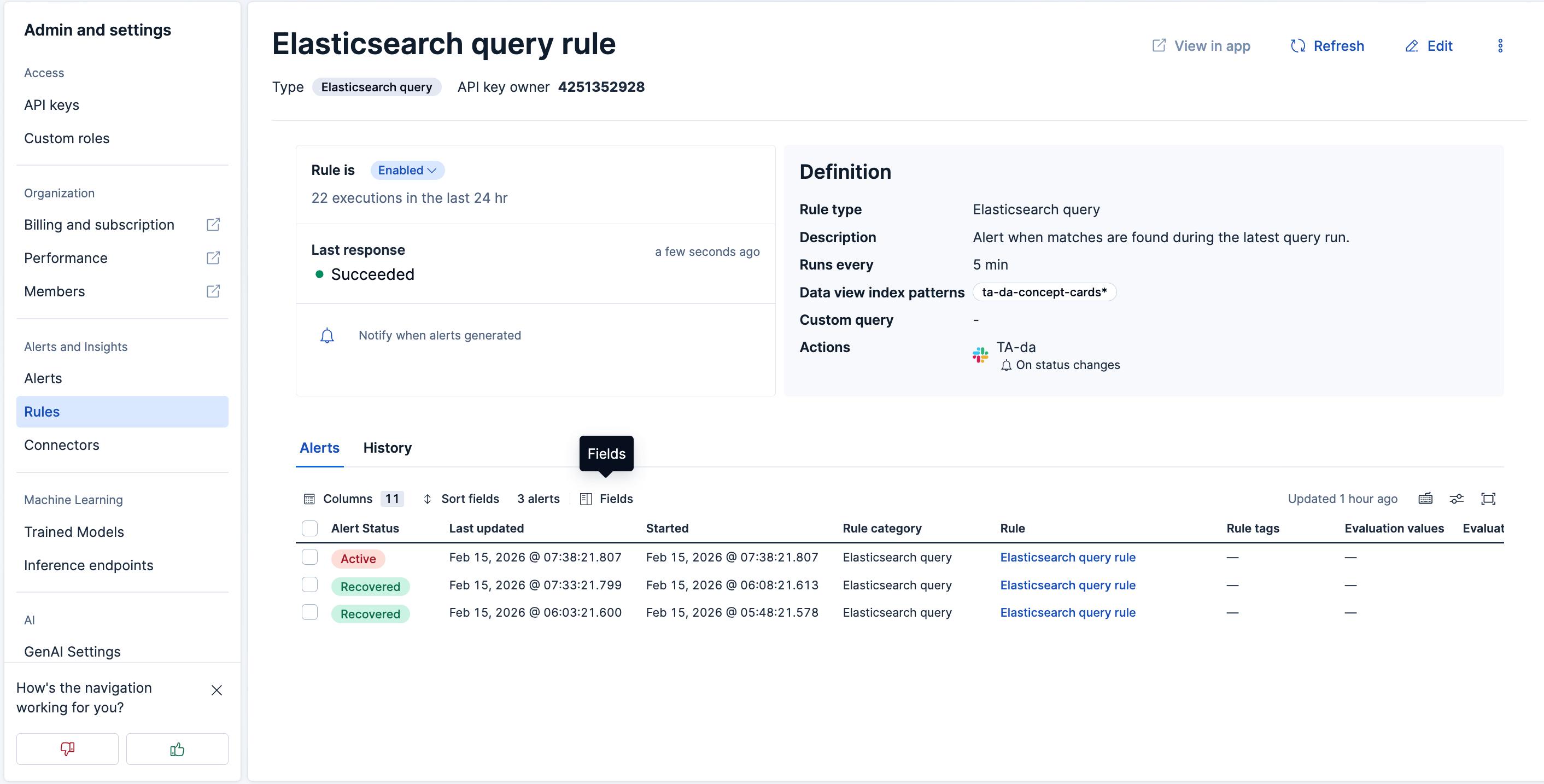Image resolution: width=1544 pixels, height=784 pixels.
Task: Select the Active alert row checkbox
Action: pos(309,557)
